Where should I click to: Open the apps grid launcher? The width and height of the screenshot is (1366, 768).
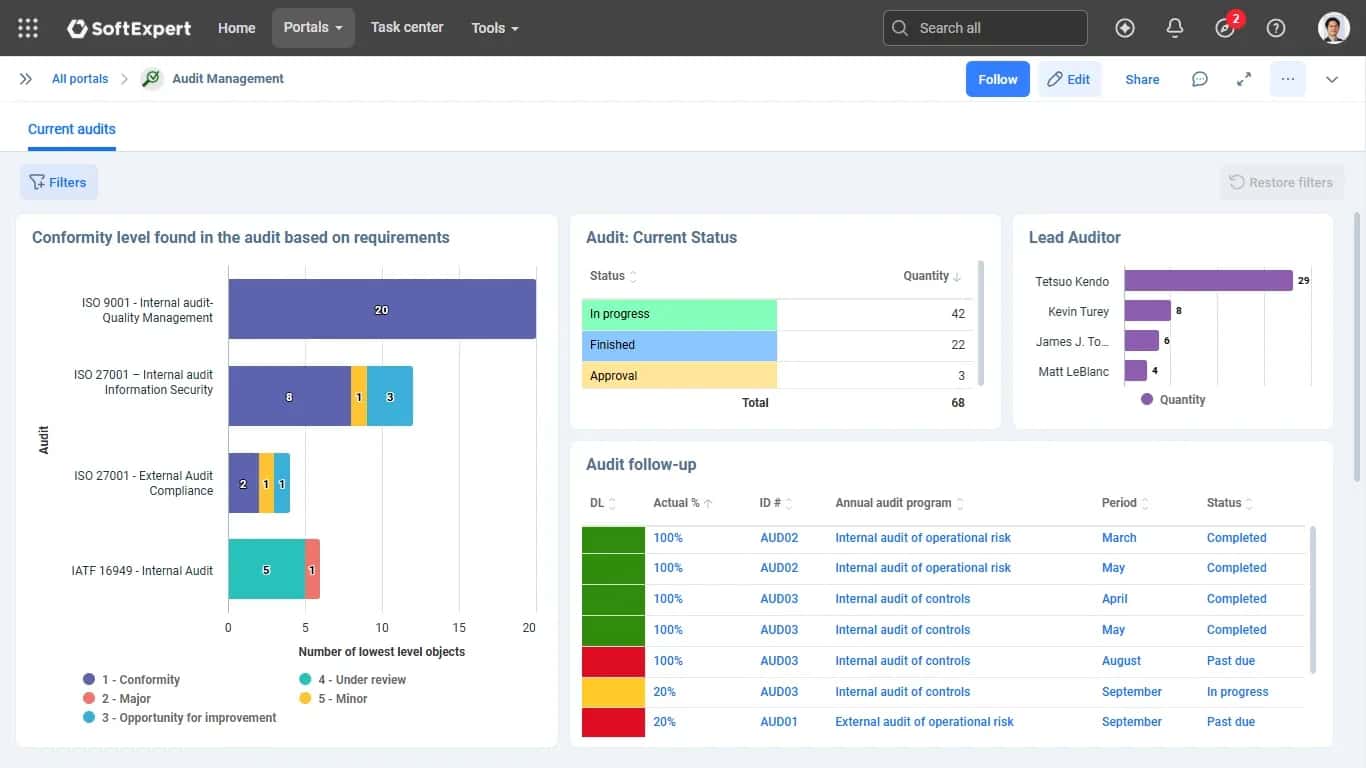click(28, 28)
